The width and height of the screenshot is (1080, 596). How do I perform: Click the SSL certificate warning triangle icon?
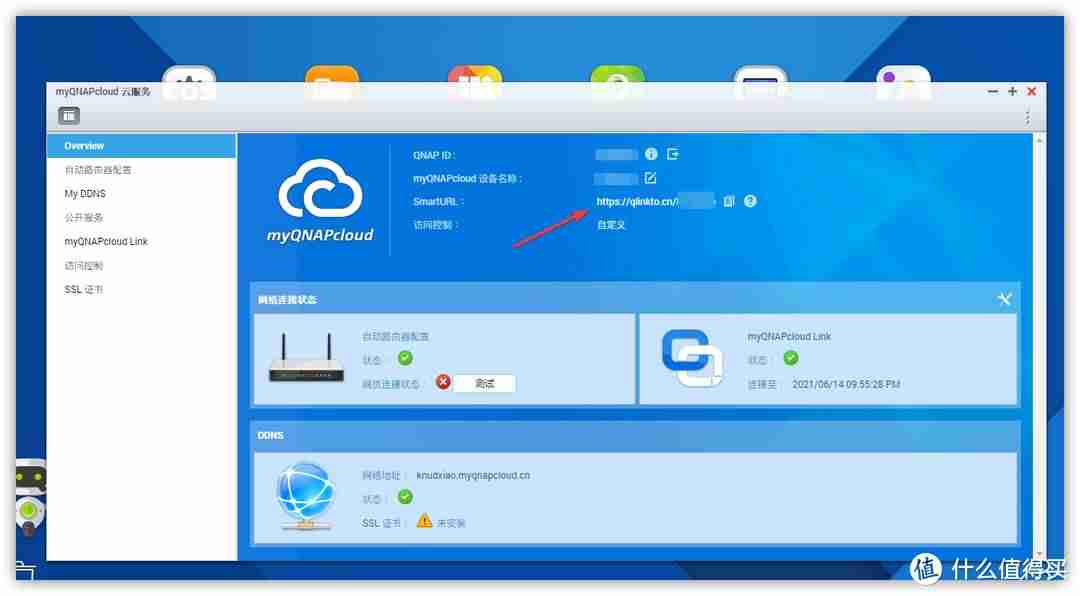coord(424,521)
